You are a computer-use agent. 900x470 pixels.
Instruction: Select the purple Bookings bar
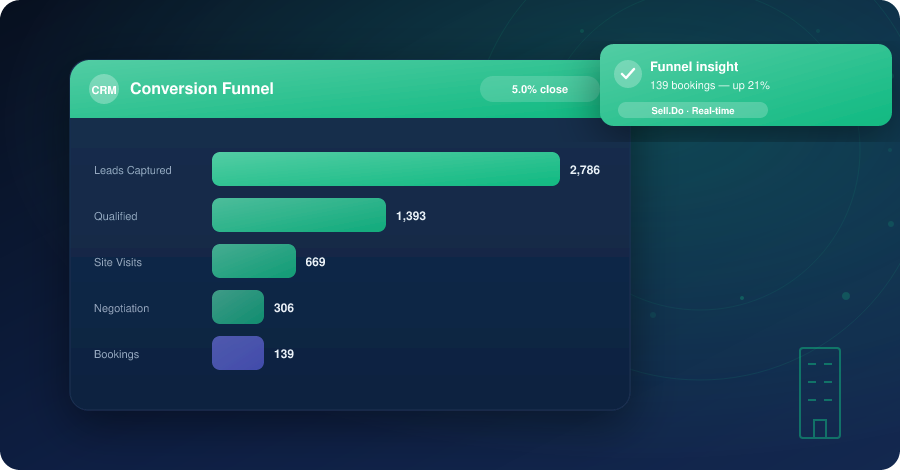[x=238, y=353]
